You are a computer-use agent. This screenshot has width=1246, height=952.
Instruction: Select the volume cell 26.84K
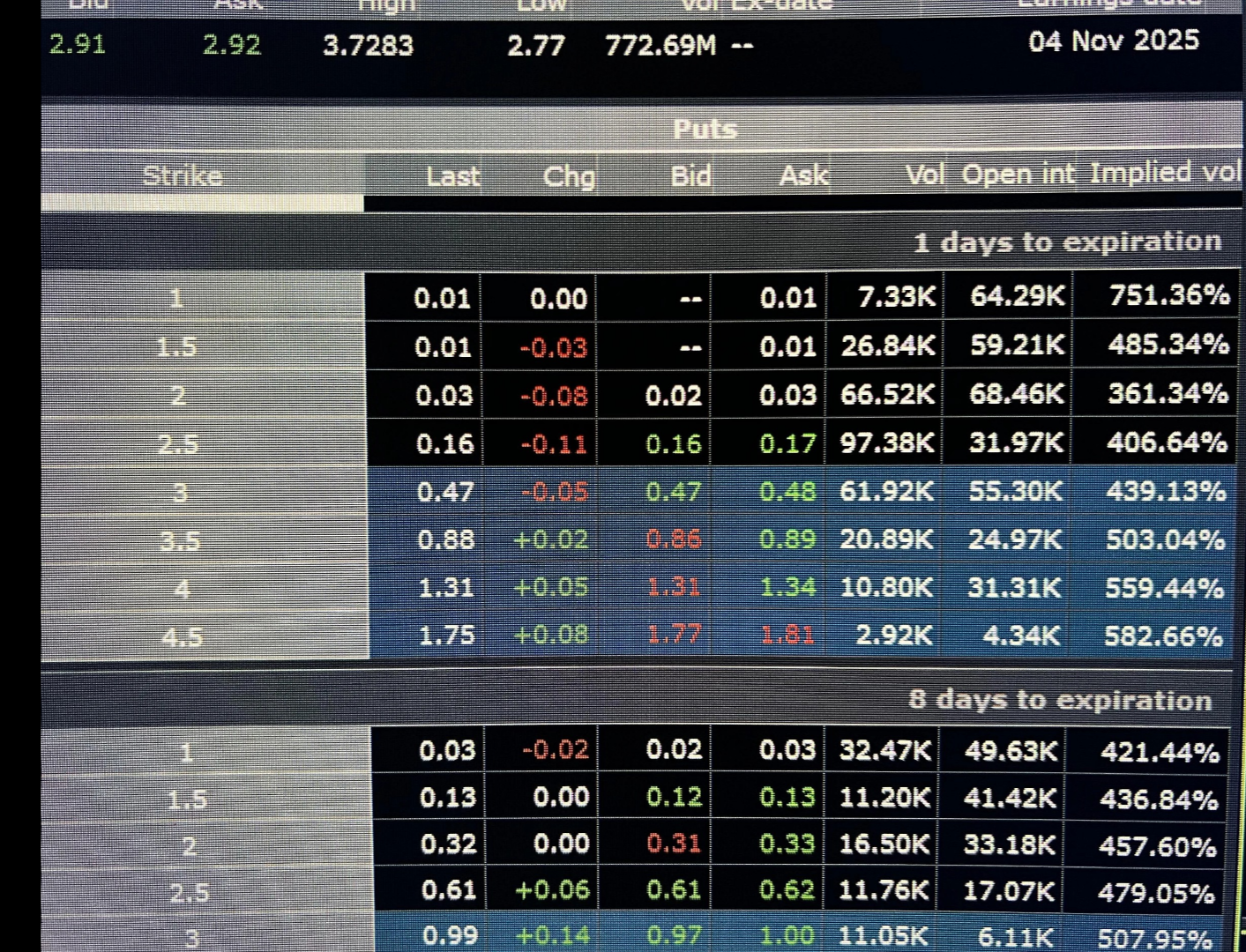[x=887, y=346]
